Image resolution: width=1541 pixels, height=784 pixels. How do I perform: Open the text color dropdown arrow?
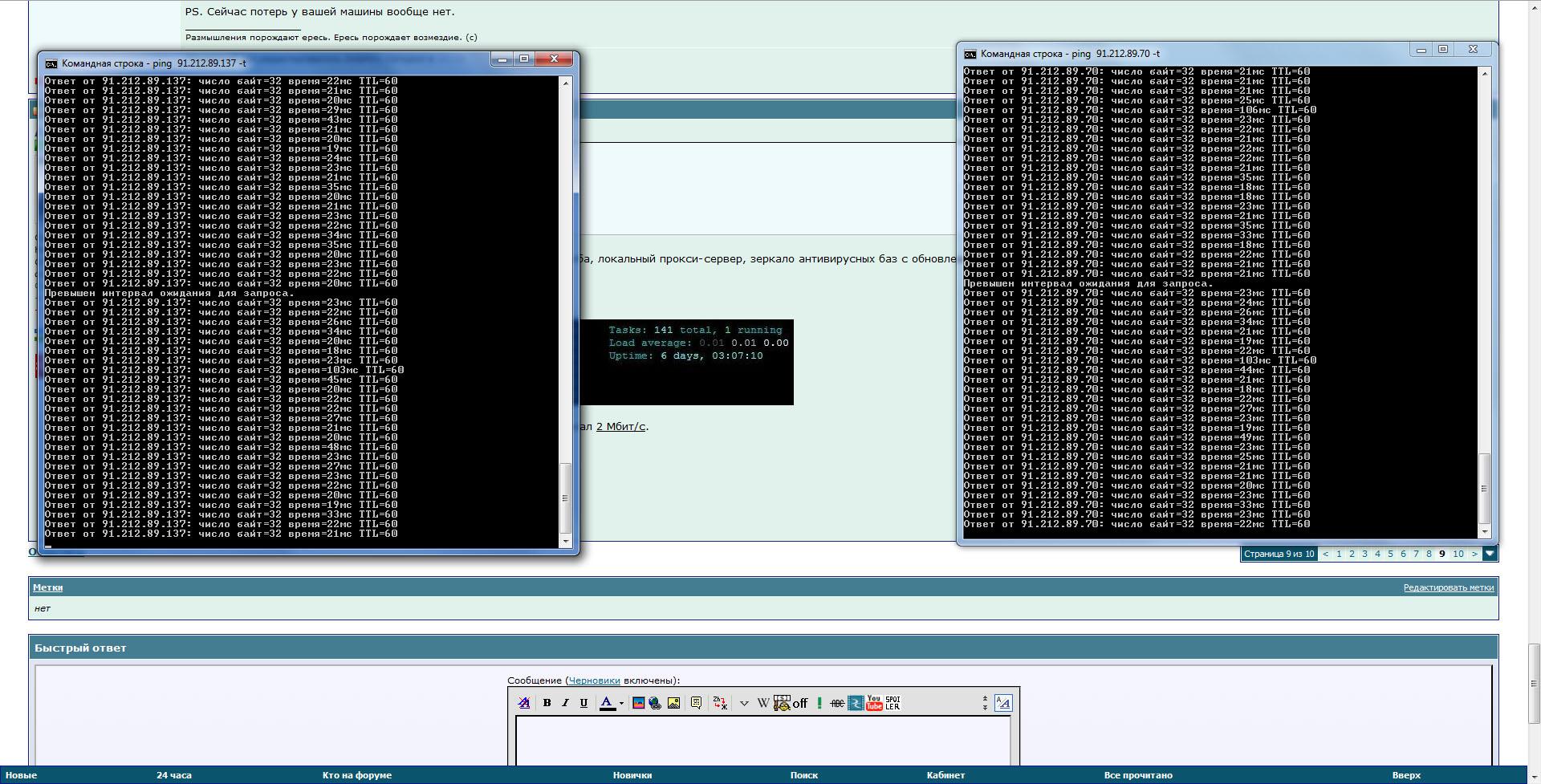click(621, 704)
